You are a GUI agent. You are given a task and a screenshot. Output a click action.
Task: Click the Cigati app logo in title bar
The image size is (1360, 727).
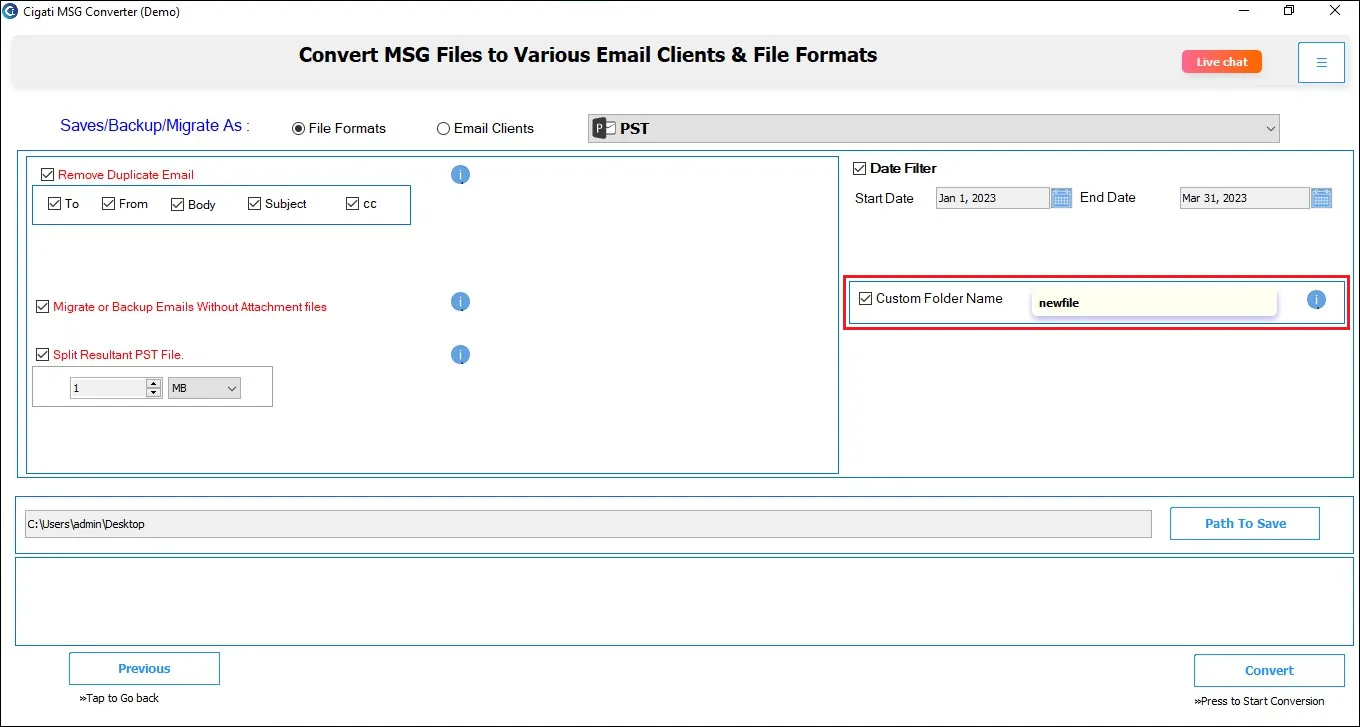(10, 11)
